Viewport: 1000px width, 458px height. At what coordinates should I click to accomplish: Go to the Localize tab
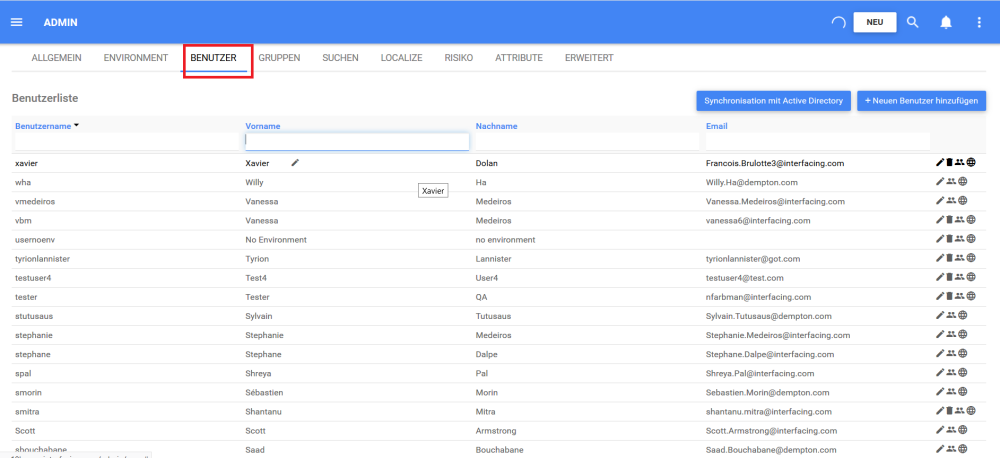[x=402, y=58]
